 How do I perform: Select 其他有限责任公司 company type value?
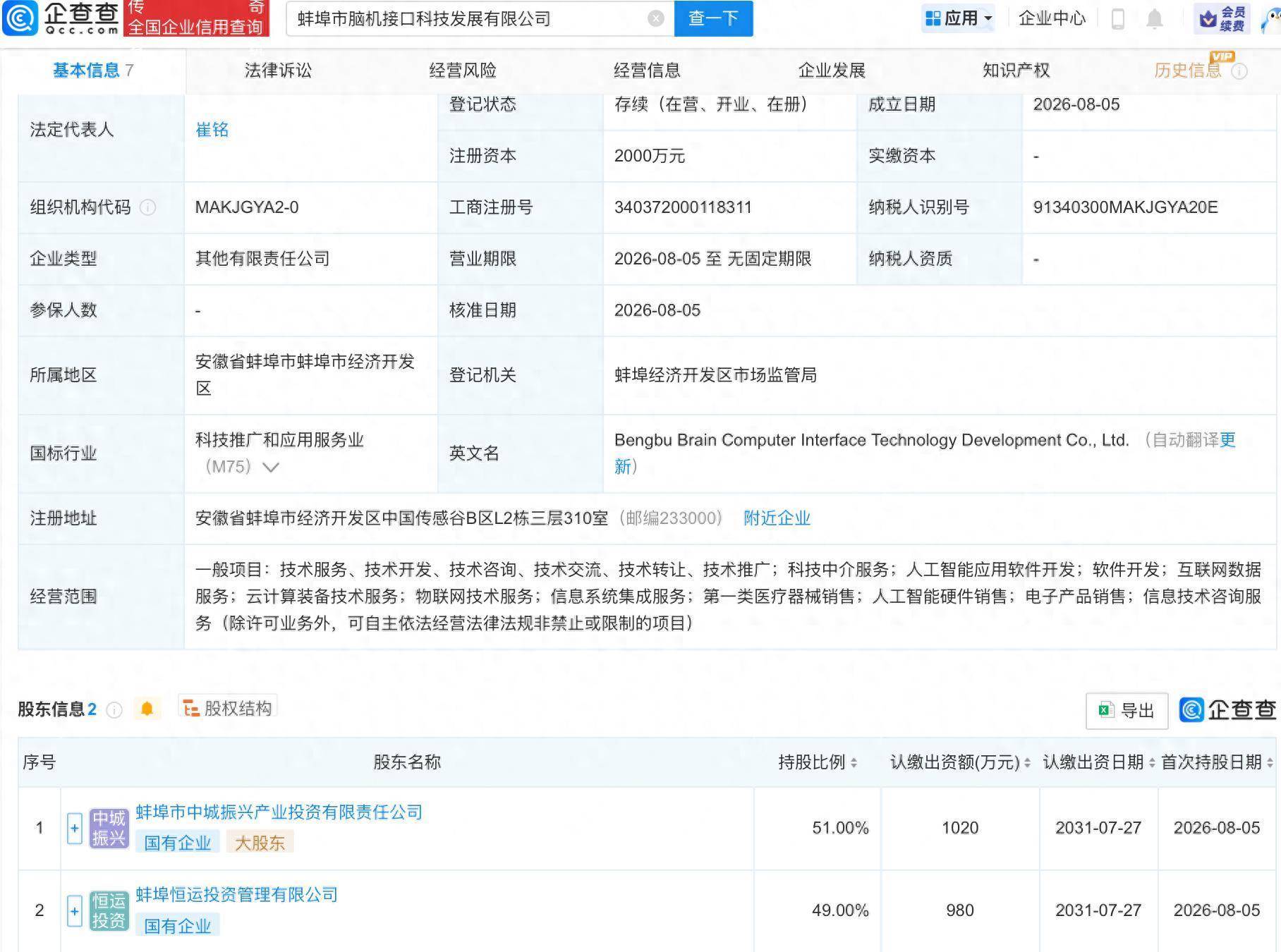coord(262,259)
